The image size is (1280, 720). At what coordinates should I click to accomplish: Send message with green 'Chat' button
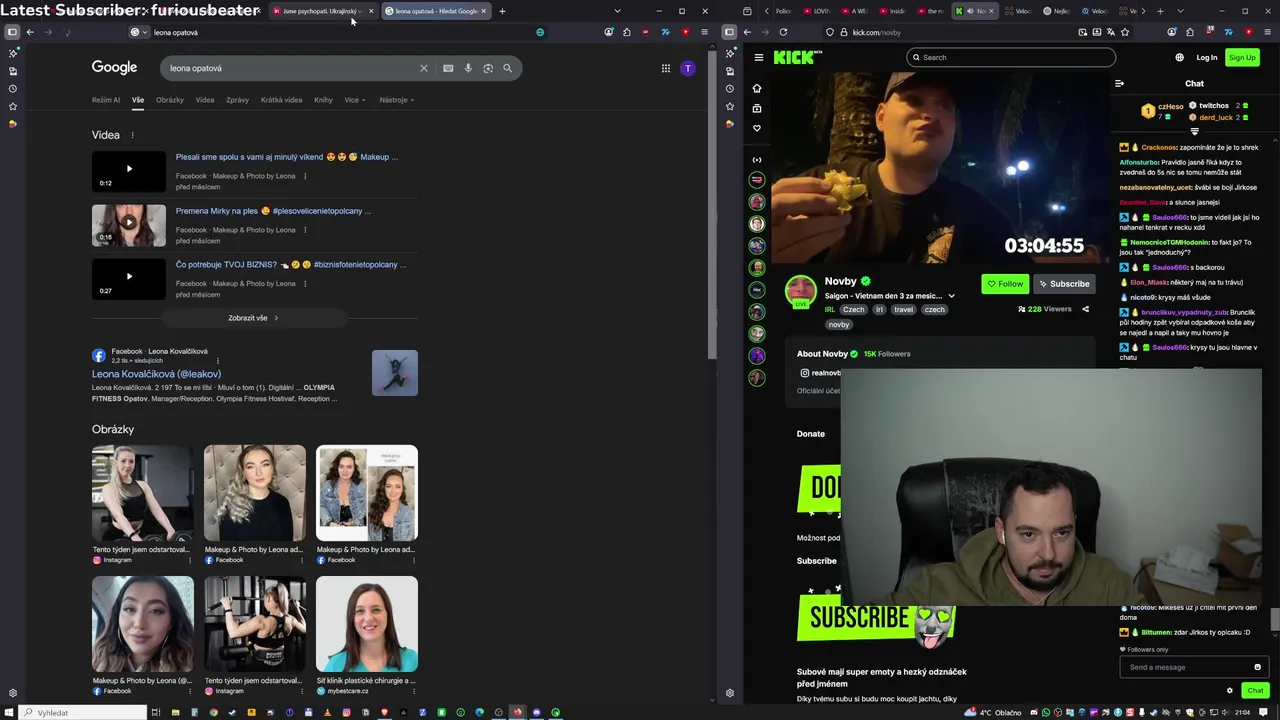tap(1255, 690)
